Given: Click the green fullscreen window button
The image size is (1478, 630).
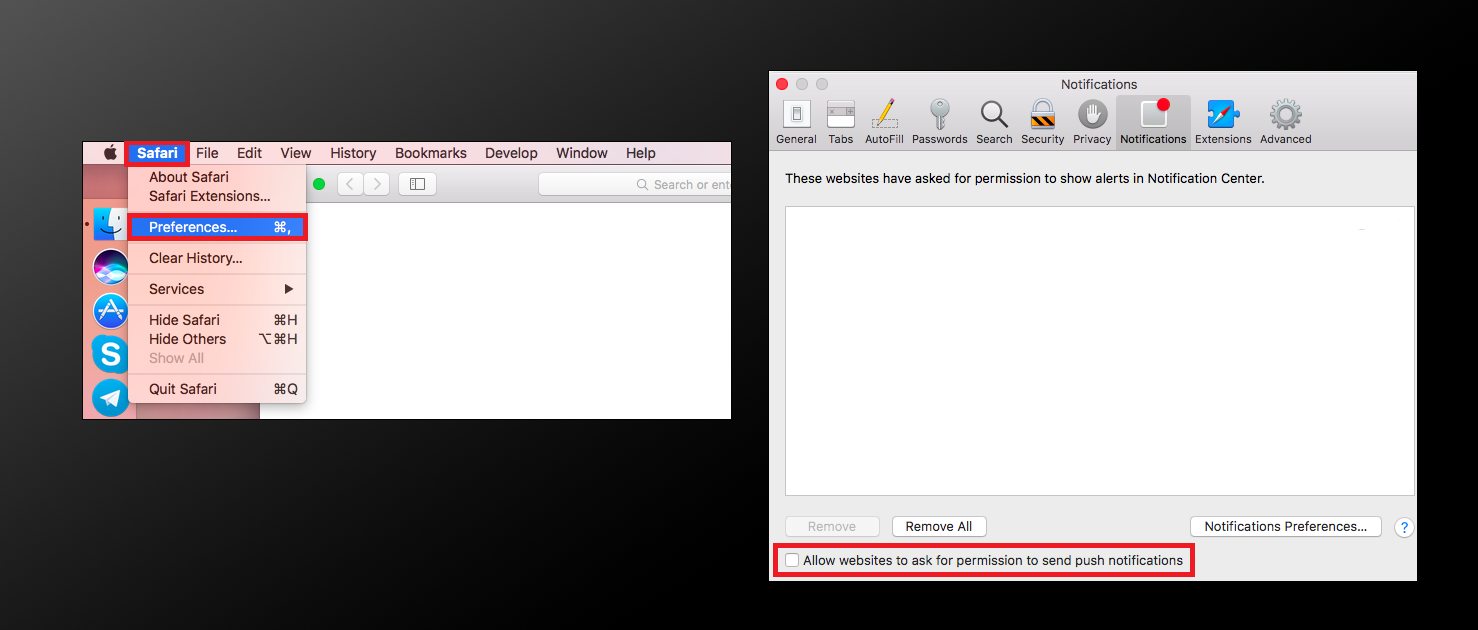Looking at the screenshot, I should coord(319,184).
